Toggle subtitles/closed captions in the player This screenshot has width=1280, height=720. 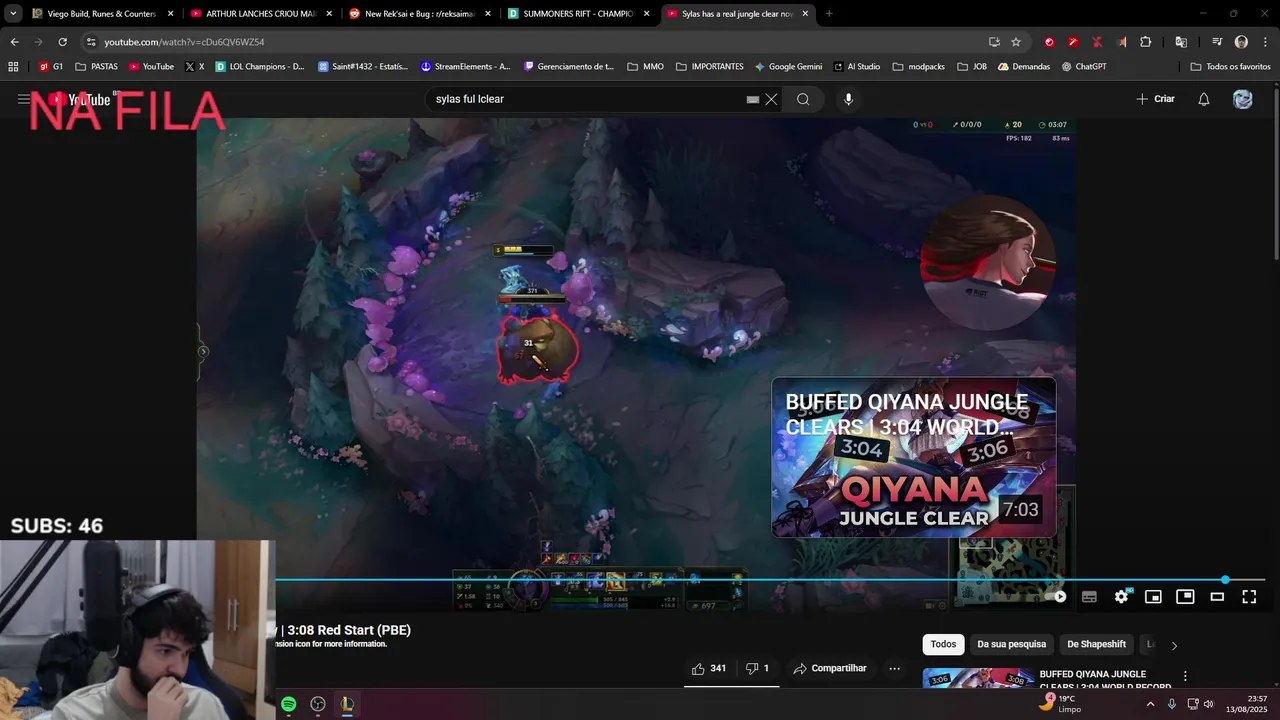pos(1089,596)
